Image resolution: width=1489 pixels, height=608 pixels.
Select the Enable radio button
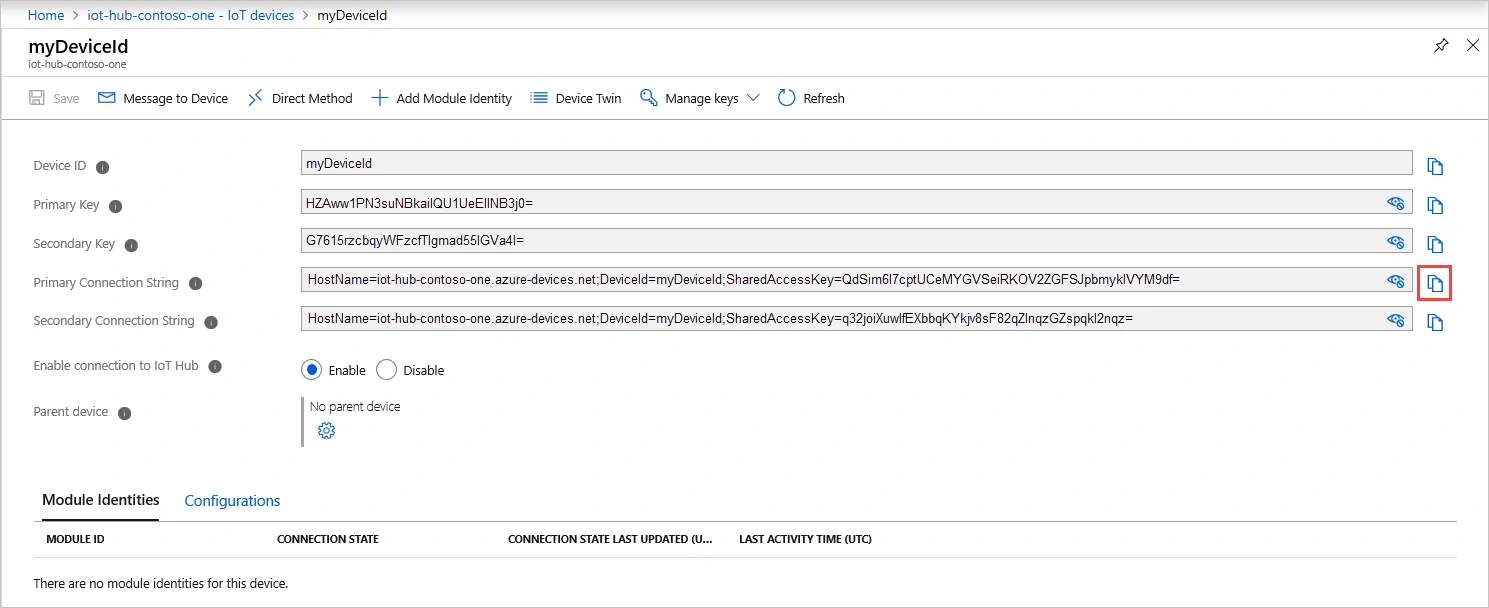(x=311, y=370)
